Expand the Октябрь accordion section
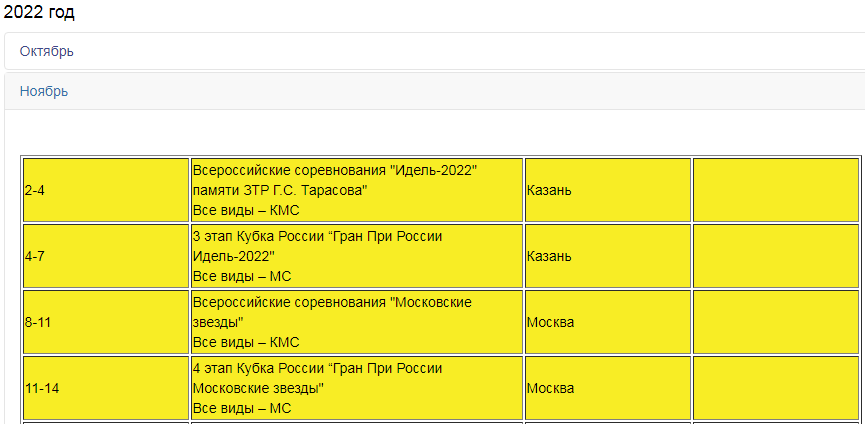Image resolution: width=865 pixels, height=424 pixels. point(46,51)
